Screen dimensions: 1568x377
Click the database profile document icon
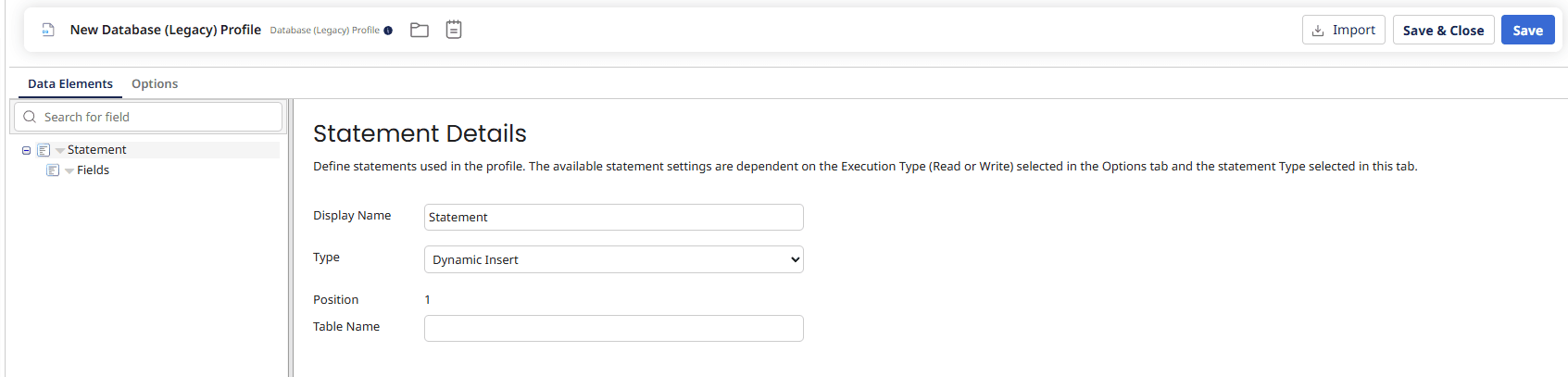pyautogui.click(x=48, y=30)
